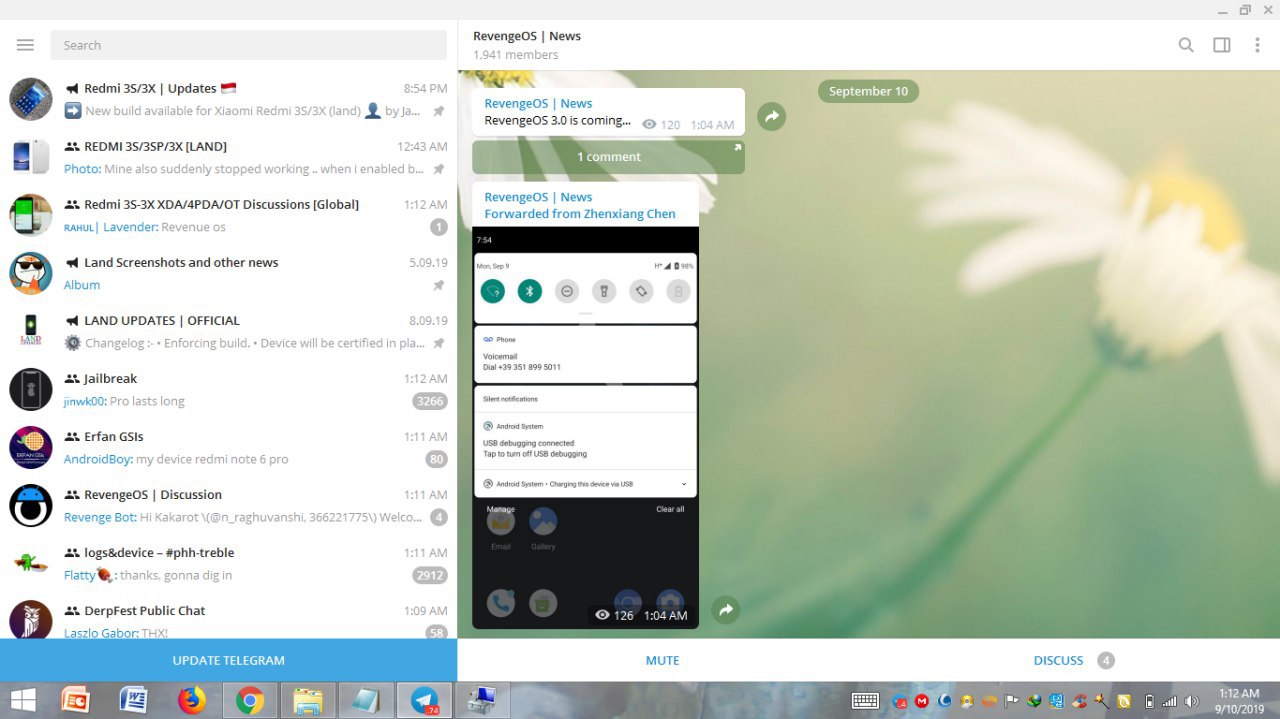Screen dimensions: 1280x719
Task: Click unread badge 4 on RevengeOS Discussion
Action: [x=438, y=517]
